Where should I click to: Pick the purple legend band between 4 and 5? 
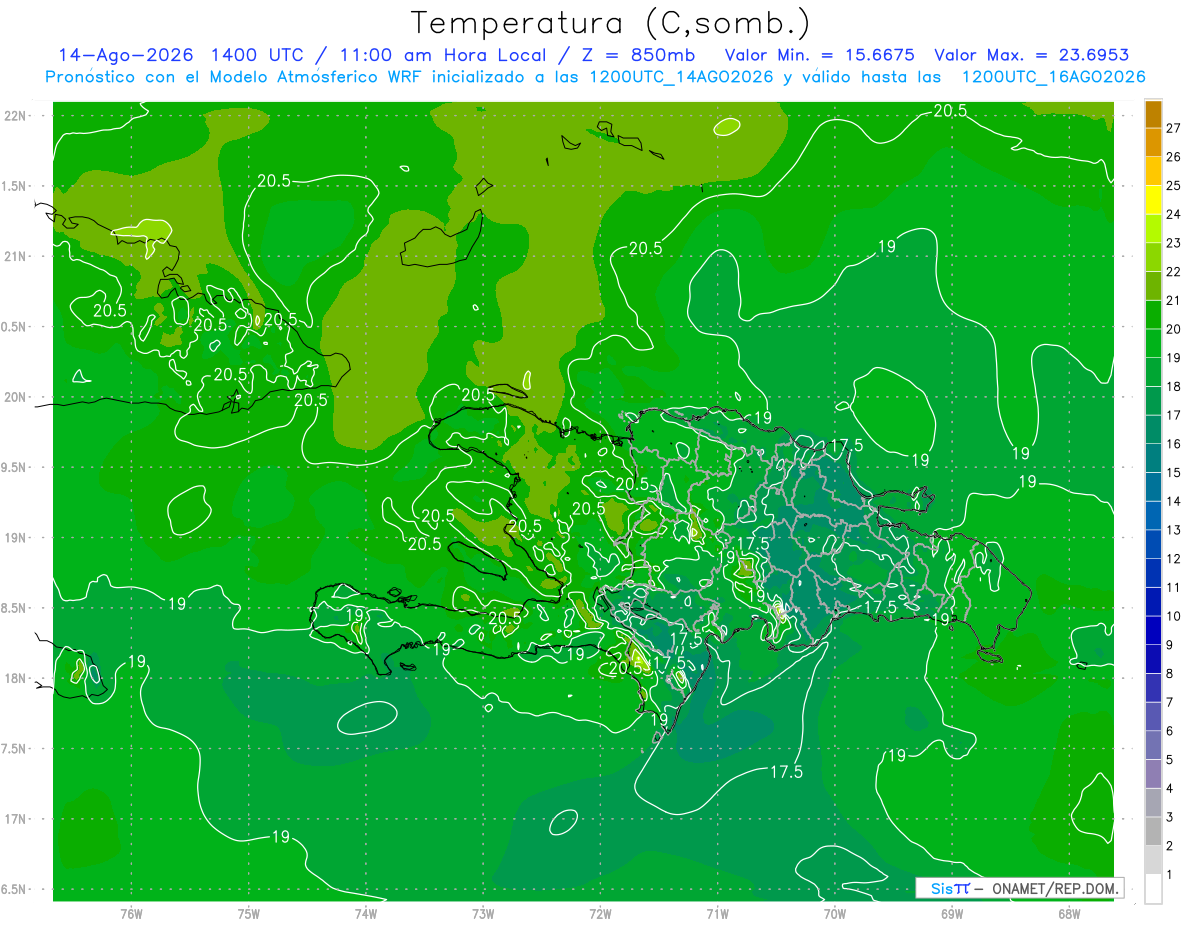click(1153, 774)
